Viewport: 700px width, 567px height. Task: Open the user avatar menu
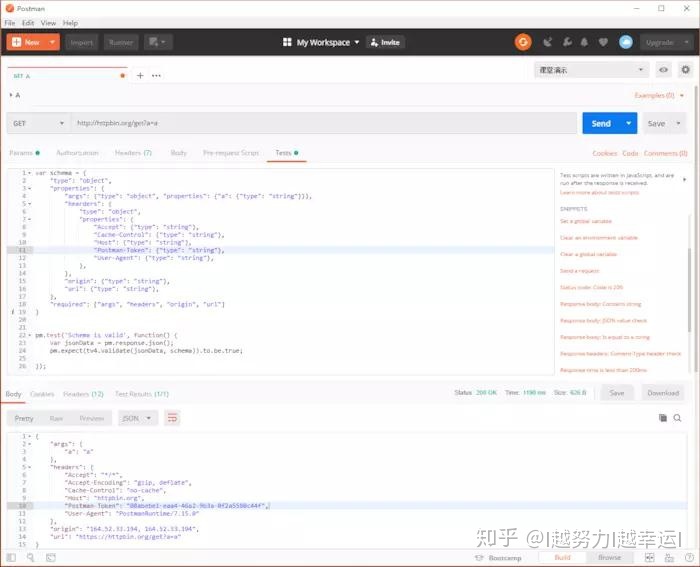pyautogui.click(x=625, y=42)
